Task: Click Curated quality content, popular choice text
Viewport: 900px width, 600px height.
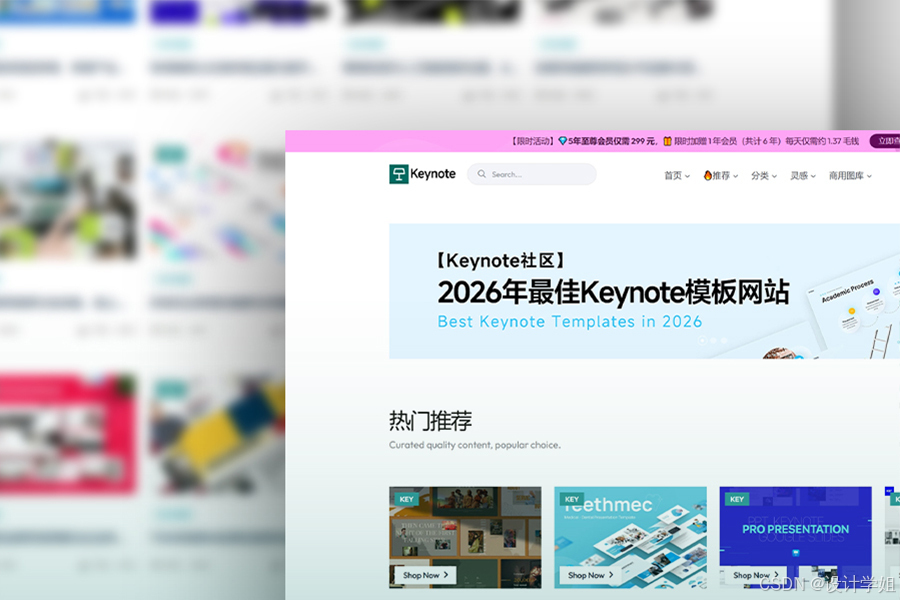Action: pyautogui.click(x=475, y=445)
